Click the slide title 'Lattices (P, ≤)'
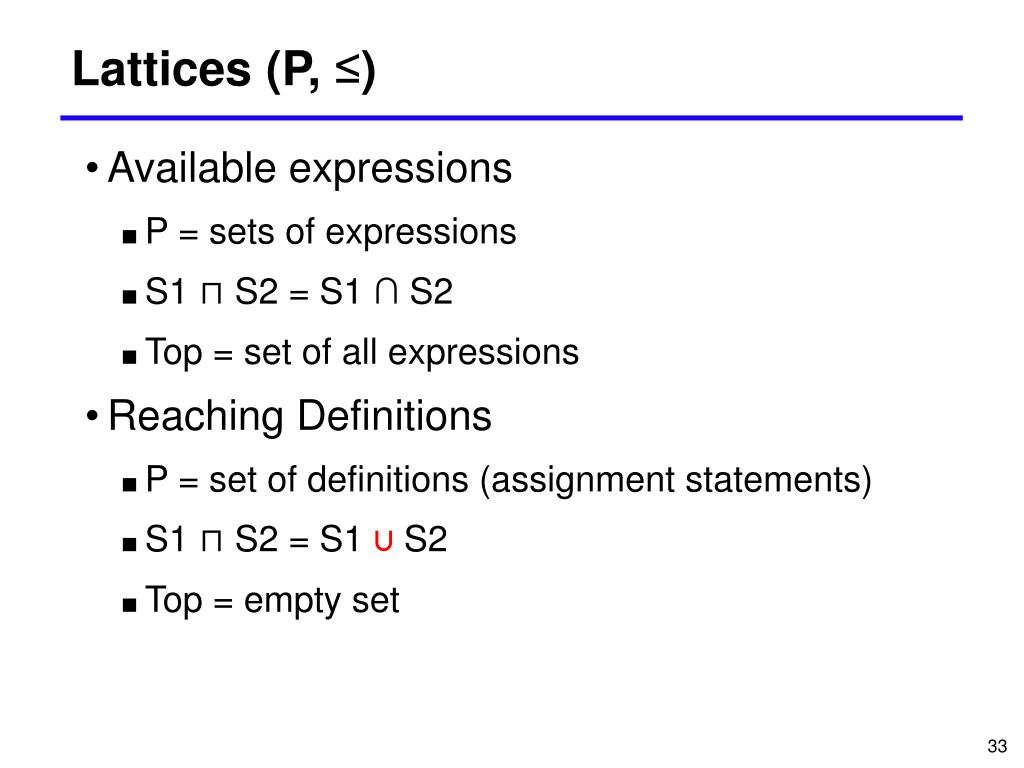The image size is (1024, 768). click(223, 70)
